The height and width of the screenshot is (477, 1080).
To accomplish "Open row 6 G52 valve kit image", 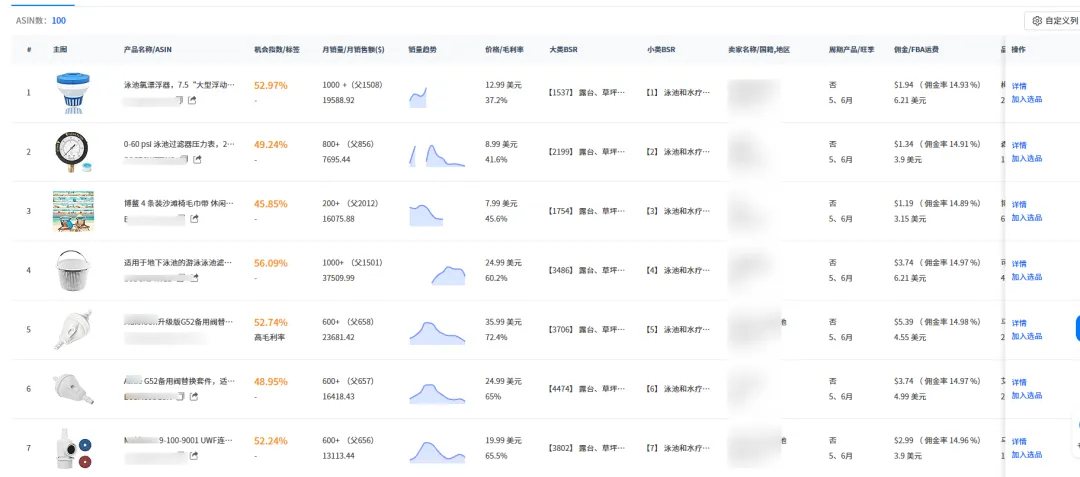I will 72,389.
